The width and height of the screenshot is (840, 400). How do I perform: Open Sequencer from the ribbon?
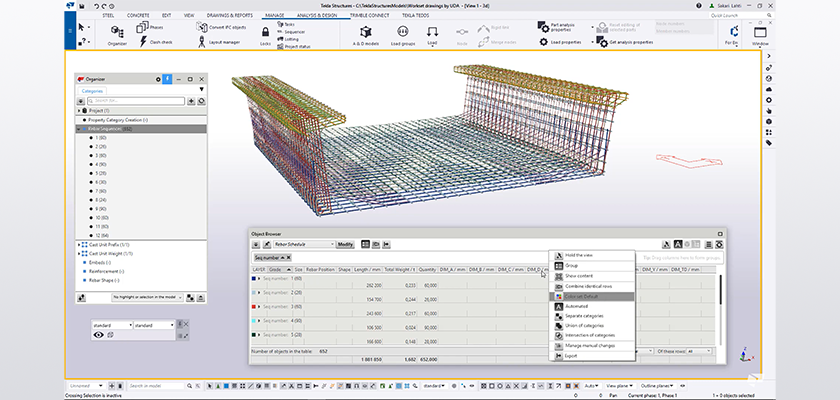291,32
